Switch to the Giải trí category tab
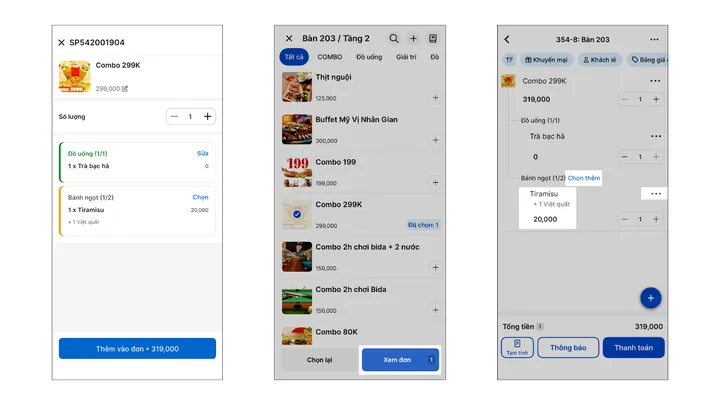 (x=406, y=57)
